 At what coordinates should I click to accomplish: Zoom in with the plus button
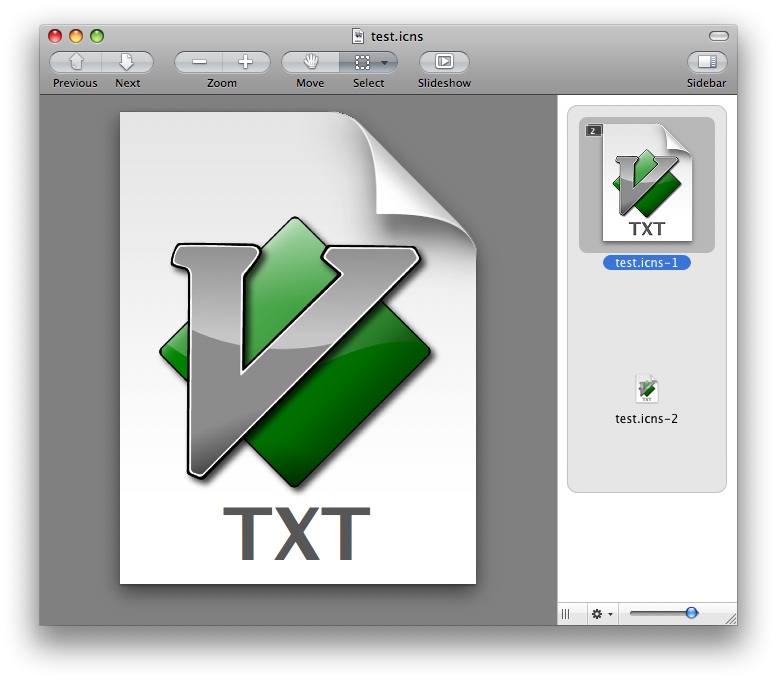pyautogui.click(x=246, y=62)
